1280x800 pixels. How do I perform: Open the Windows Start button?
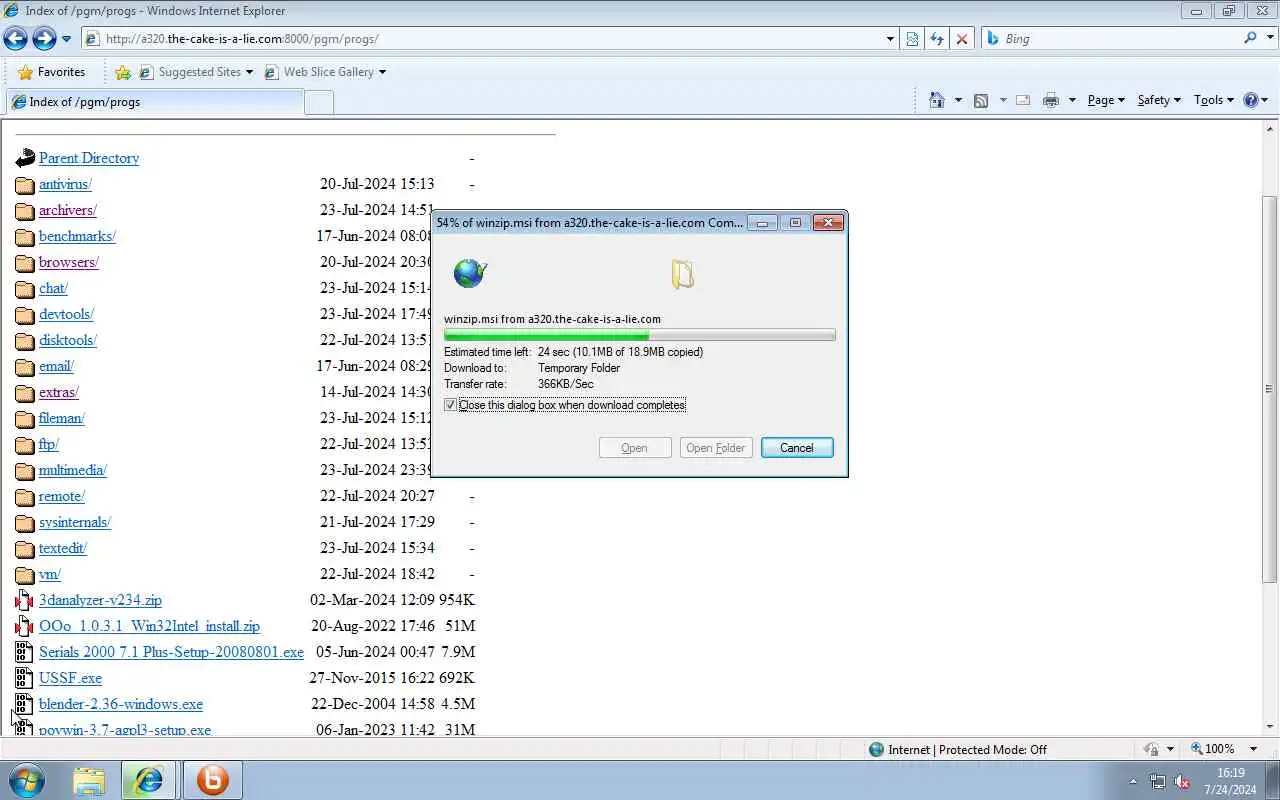25,780
